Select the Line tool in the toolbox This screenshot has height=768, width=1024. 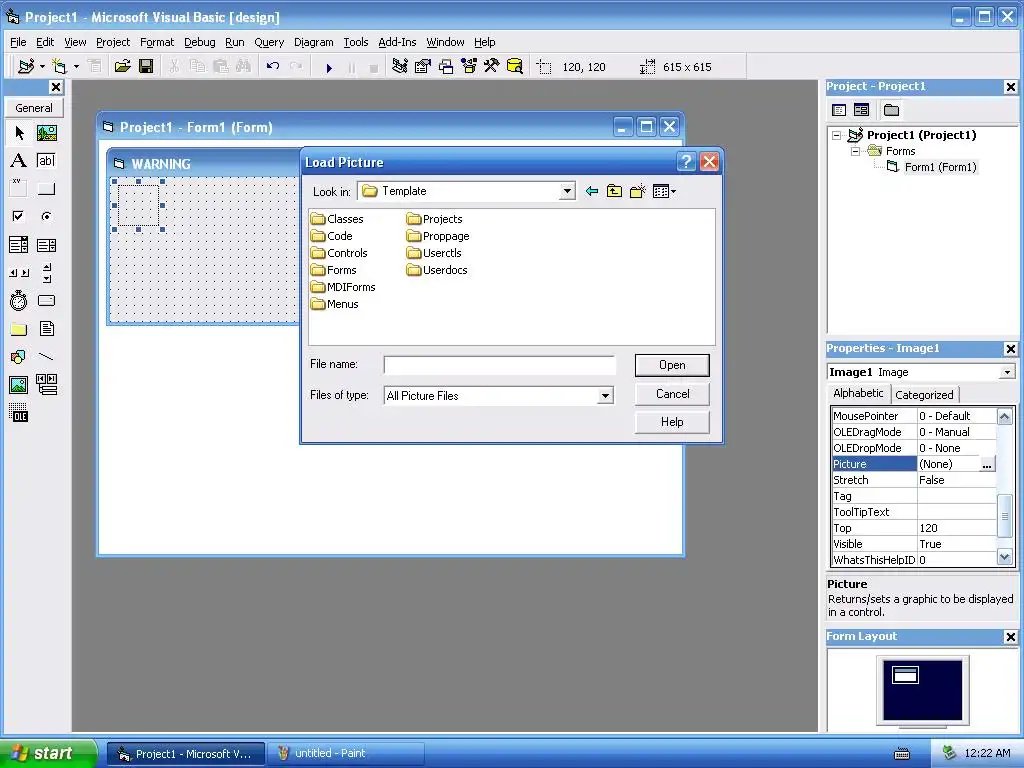46,357
